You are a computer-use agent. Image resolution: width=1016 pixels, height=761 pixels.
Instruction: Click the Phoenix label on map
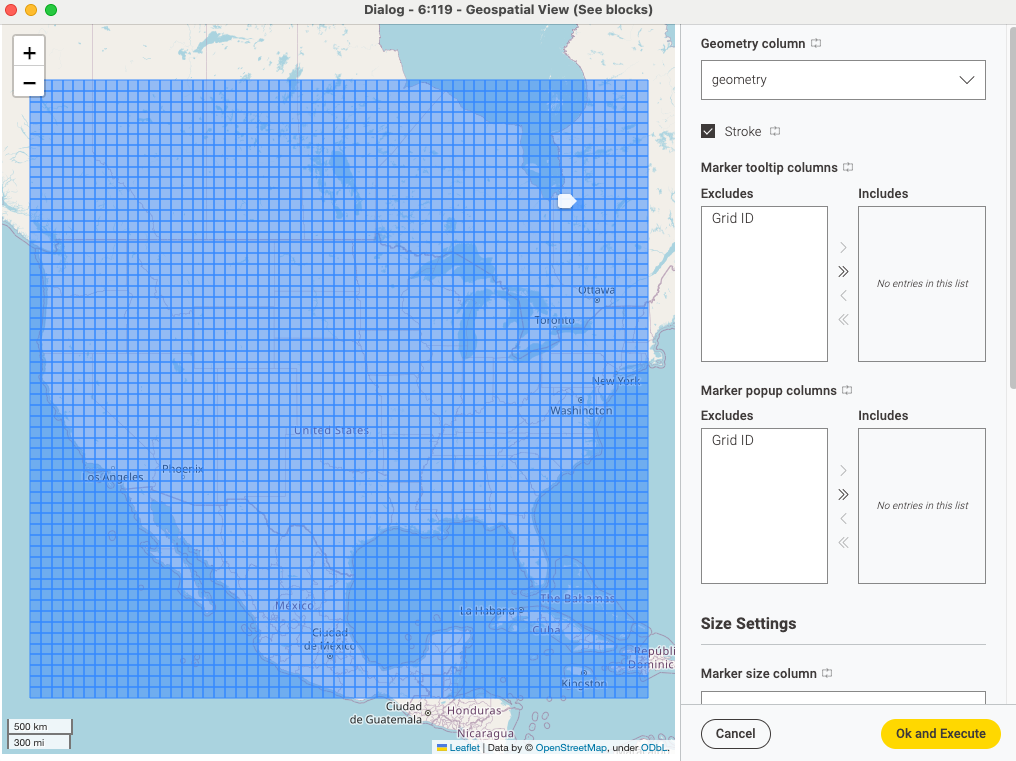[182, 469]
